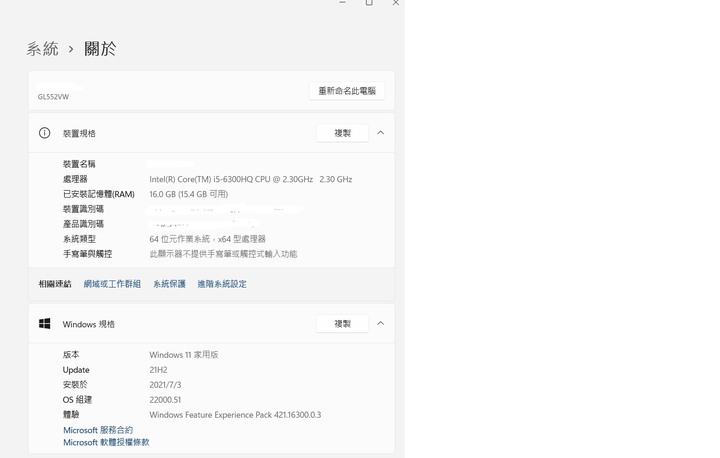The width and height of the screenshot is (720, 458).
Task: Click the 版本 label
Action: click(x=71, y=355)
